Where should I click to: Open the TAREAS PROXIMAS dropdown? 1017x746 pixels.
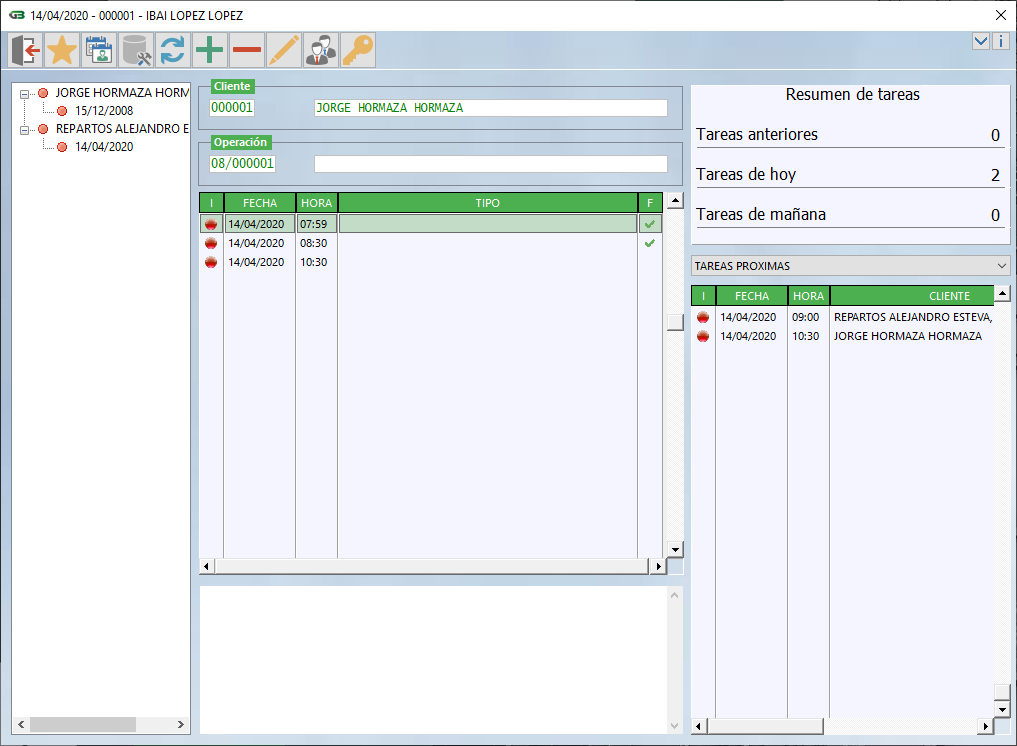[1002, 266]
